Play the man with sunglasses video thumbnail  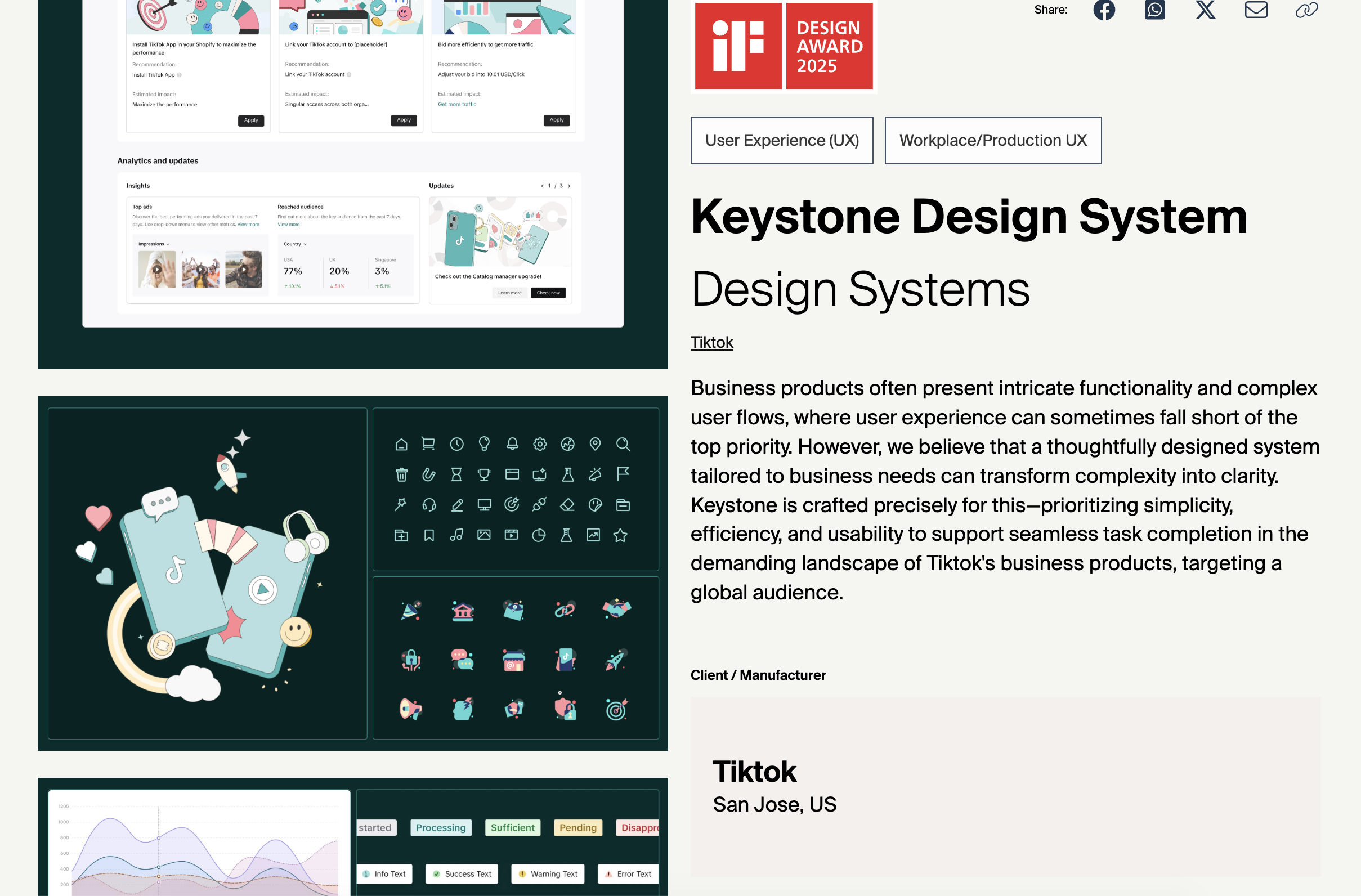click(244, 270)
